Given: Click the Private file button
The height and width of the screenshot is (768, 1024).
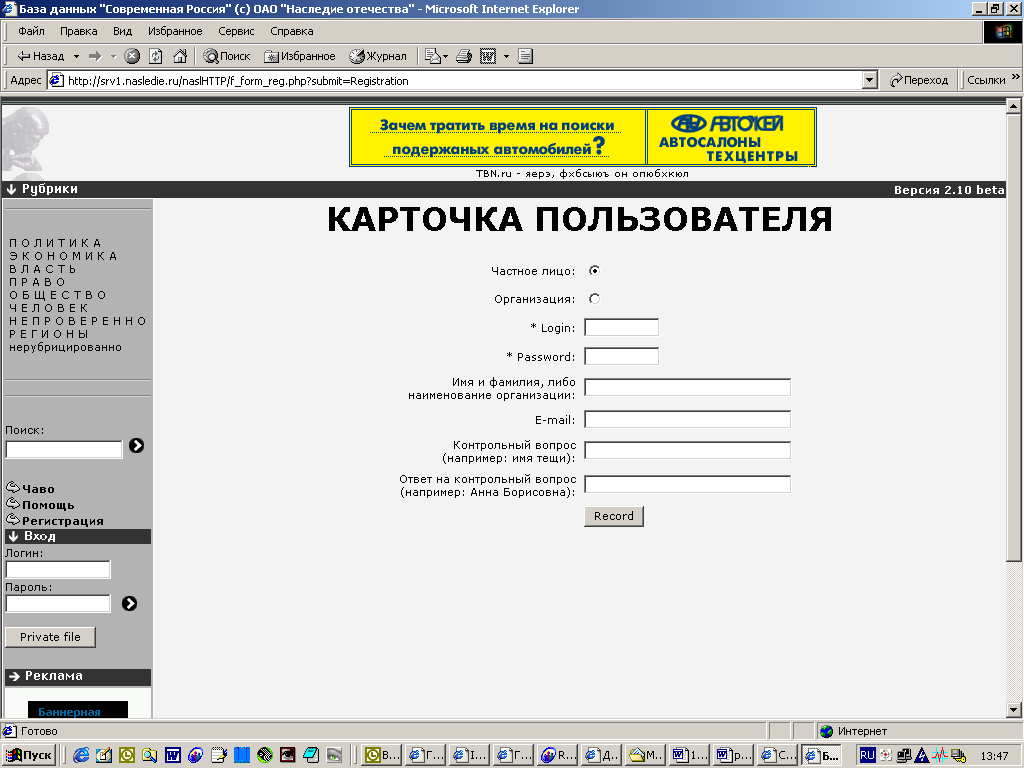Looking at the screenshot, I should [x=50, y=637].
